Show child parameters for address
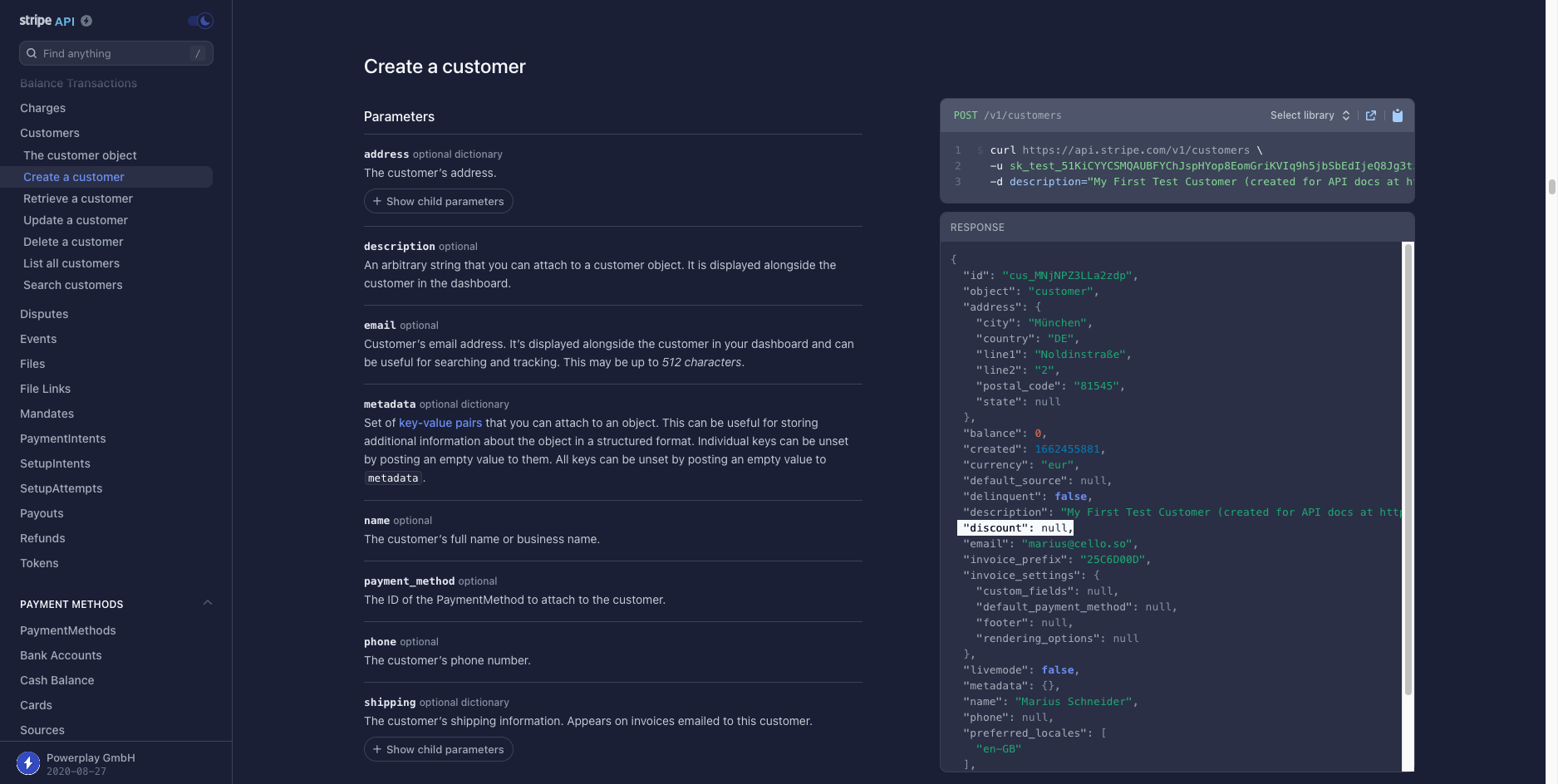This screenshot has height=784, width=1558. click(x=438, y=201)
